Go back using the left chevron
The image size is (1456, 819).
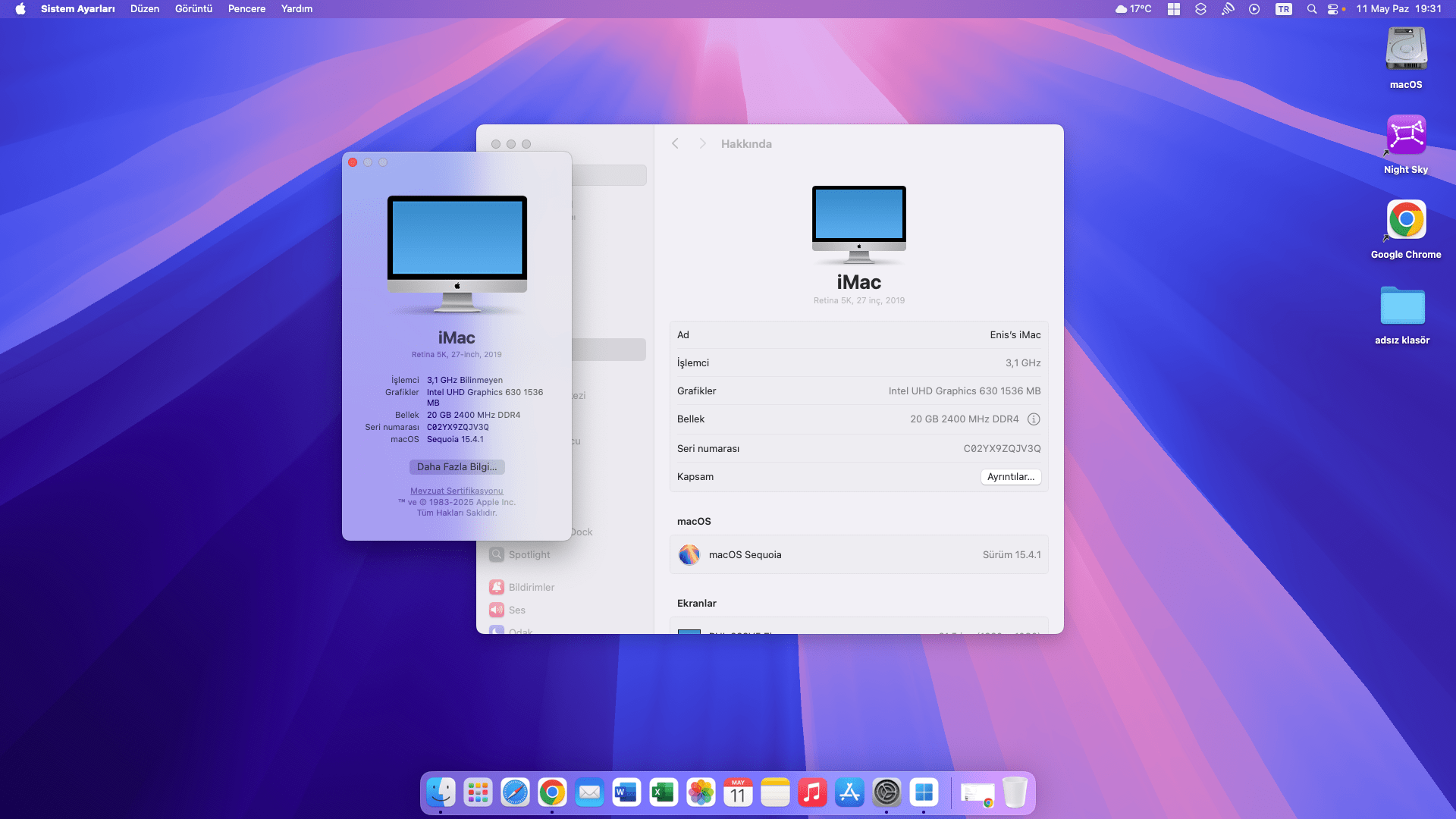675,143
